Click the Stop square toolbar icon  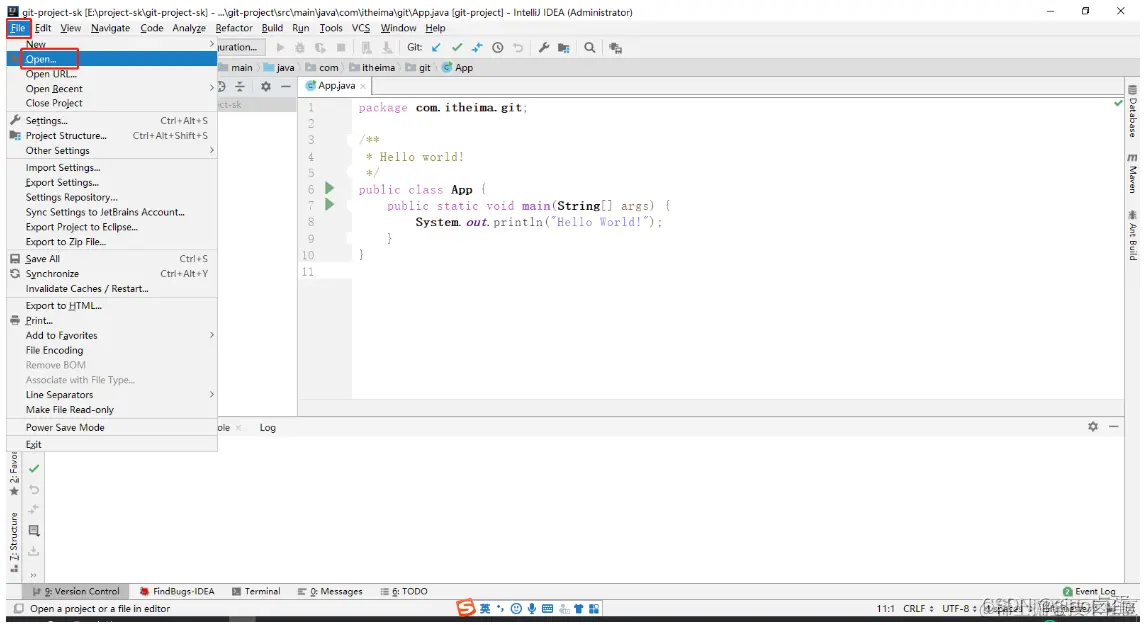[x=340, y=47]
